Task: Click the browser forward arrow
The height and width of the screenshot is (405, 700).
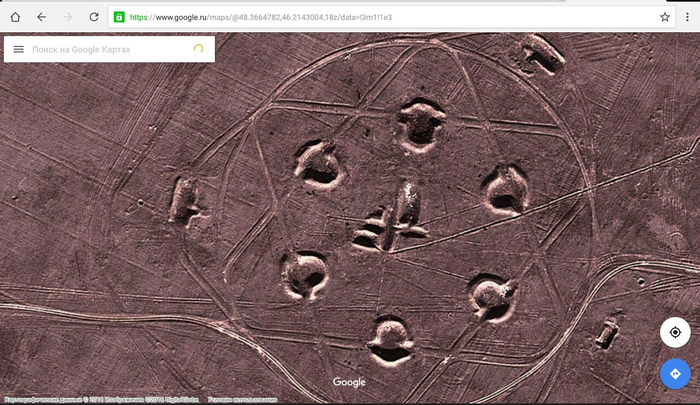Action: pyautogui.click(x=68, y=17)
